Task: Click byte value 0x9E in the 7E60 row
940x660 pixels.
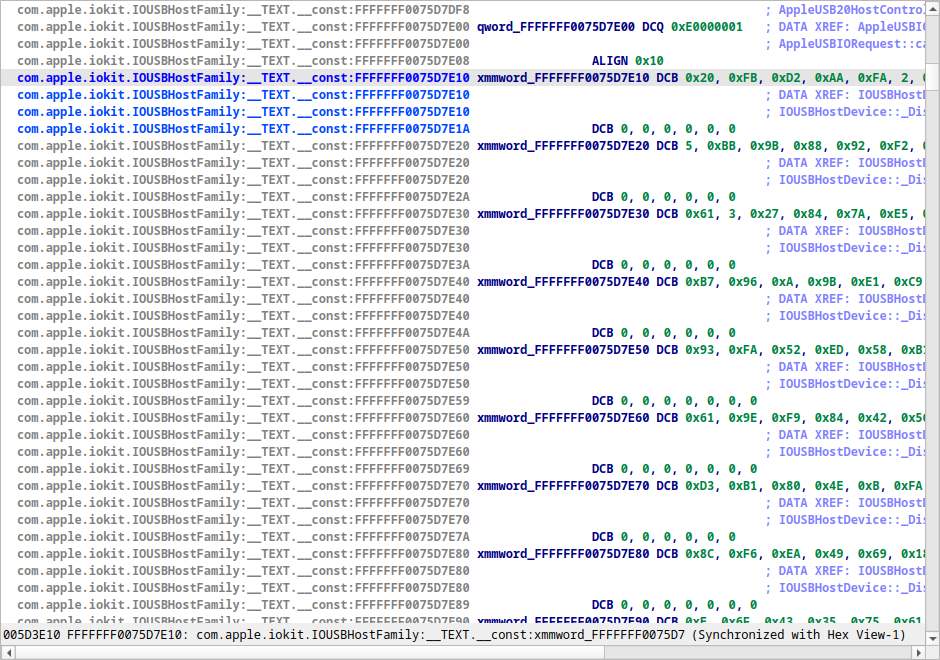Action: pyautogui.click(x=742, y=418)
